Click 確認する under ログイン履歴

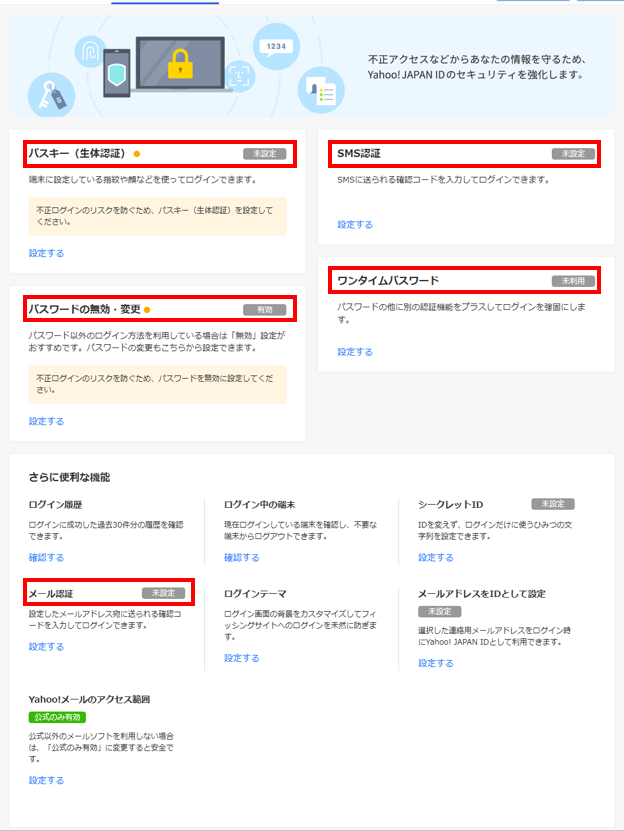click(47, 557)
